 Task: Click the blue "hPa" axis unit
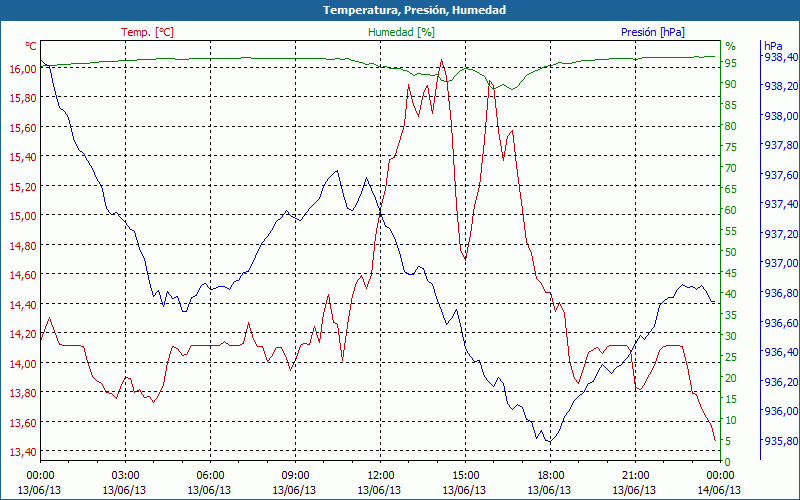pyautogui.click(x=773, y=46)
